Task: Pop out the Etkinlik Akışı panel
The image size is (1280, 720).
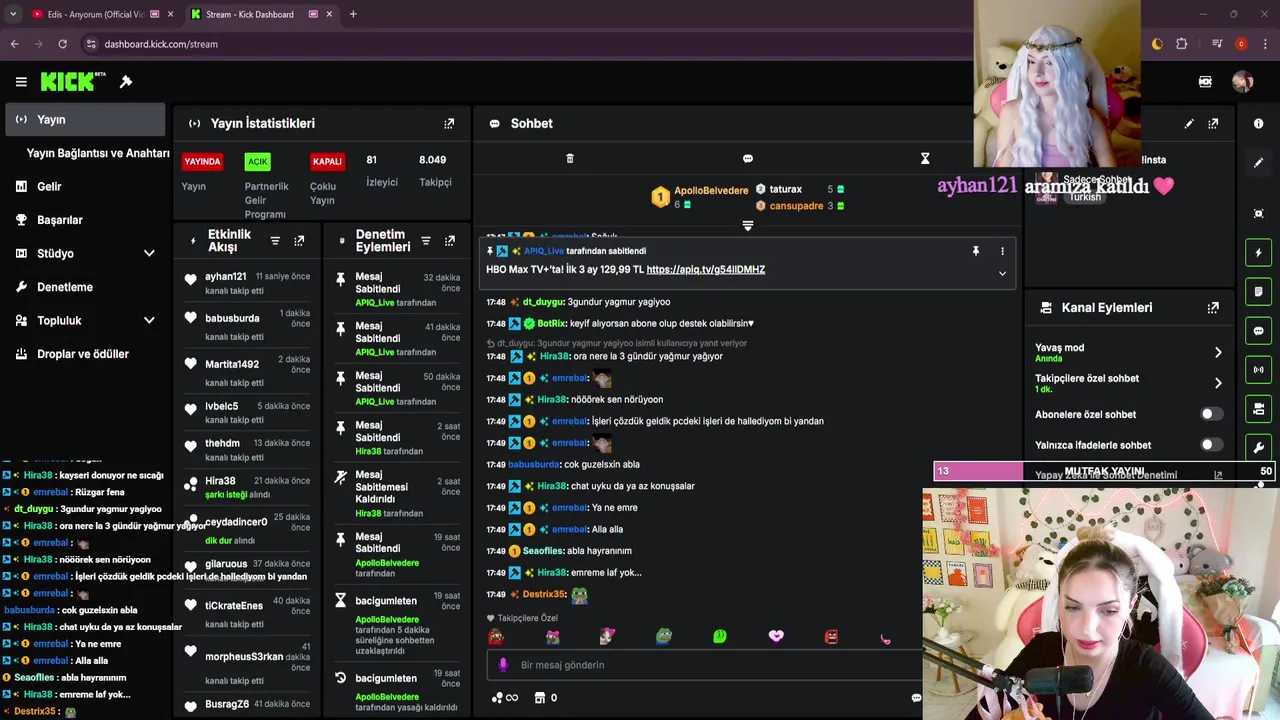Action: click(299, 241)
